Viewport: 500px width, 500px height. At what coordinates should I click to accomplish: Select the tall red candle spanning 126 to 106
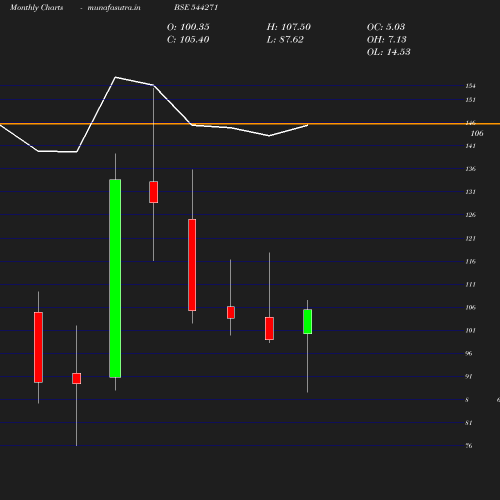click(192, 265)
